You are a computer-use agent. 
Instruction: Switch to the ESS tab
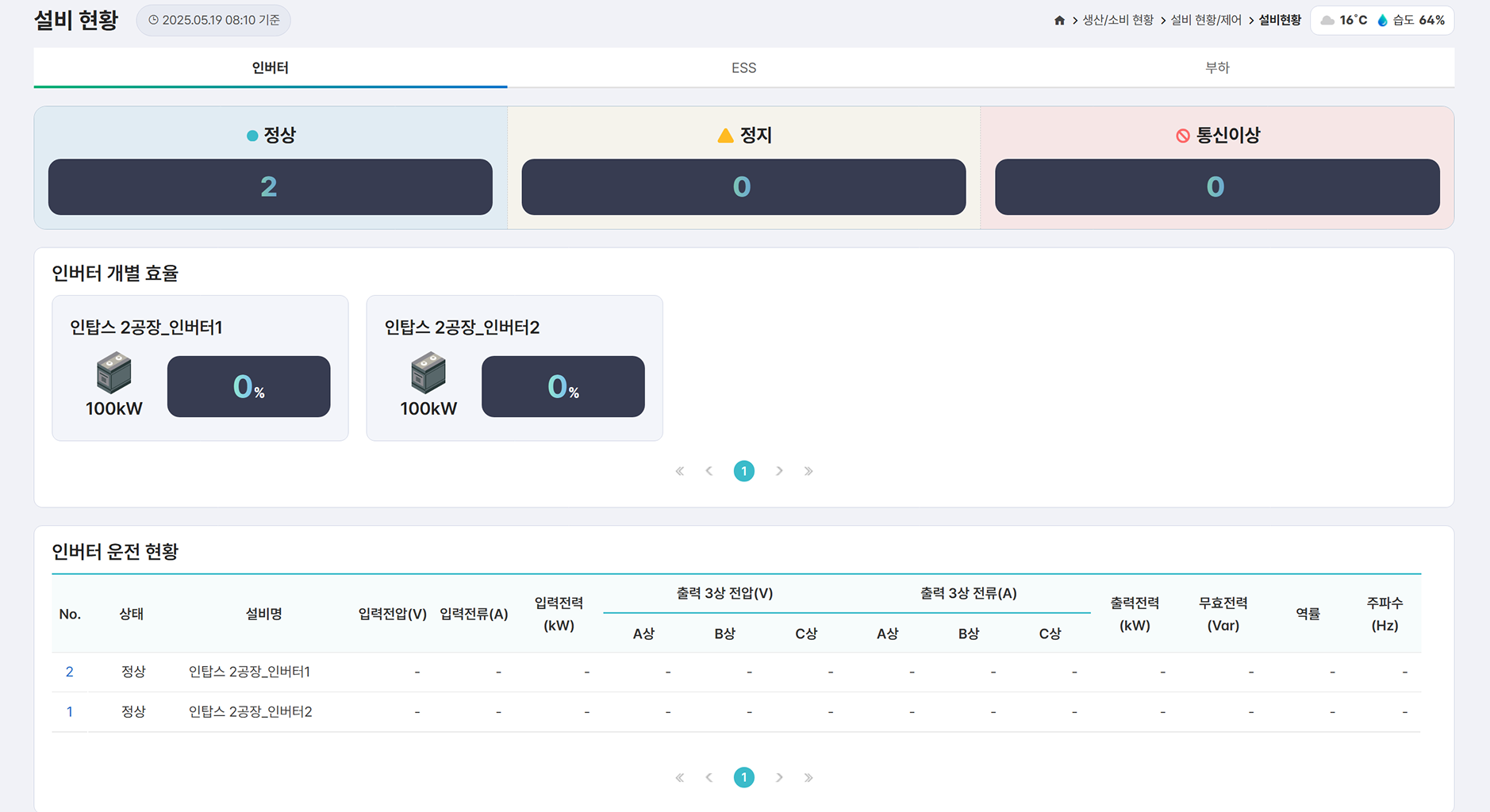click(743, 68)
